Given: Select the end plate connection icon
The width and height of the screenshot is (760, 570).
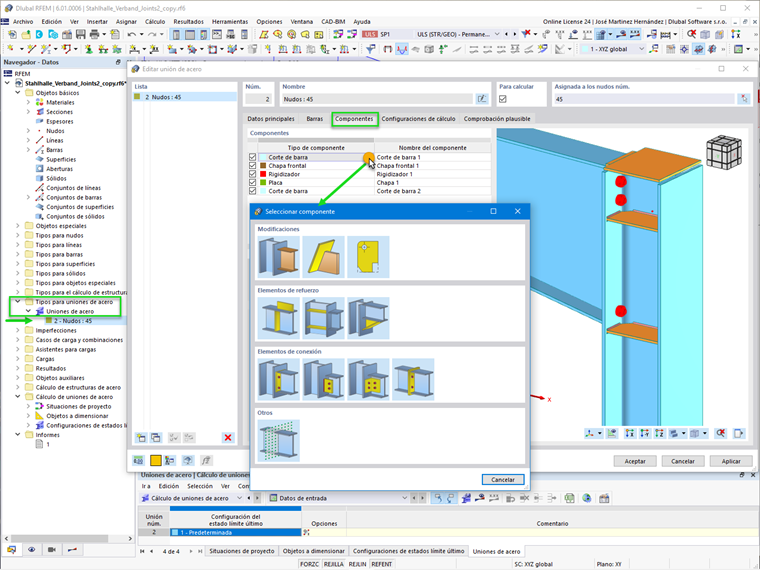Looking at the screenshot, I should click(413, 380).
